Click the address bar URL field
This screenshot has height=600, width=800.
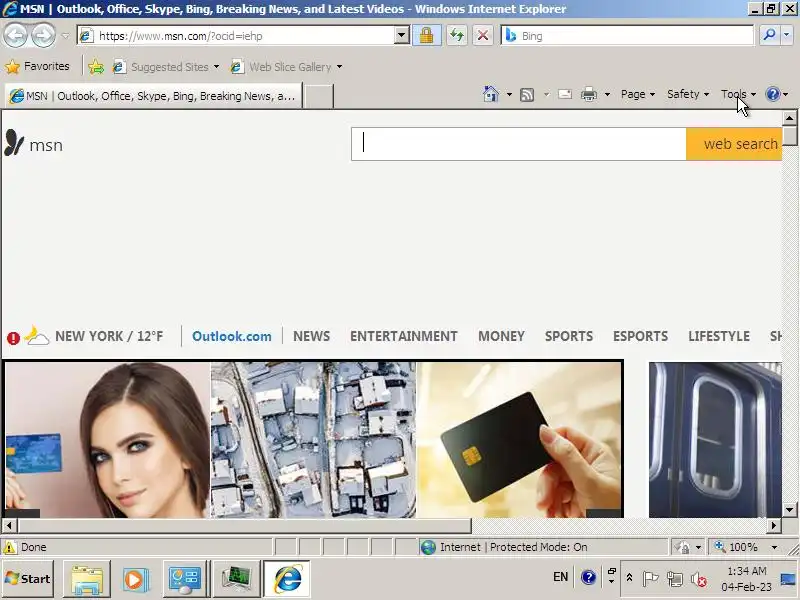(x=237, y=36)
